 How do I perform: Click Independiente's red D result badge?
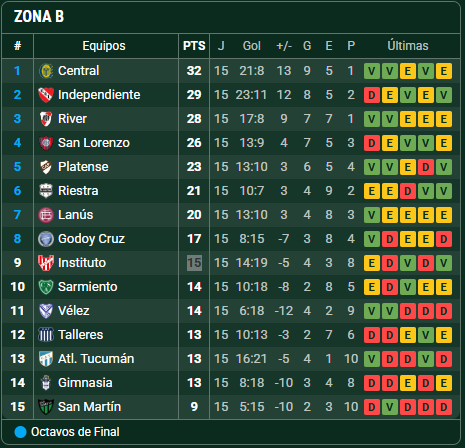(372, 95)
